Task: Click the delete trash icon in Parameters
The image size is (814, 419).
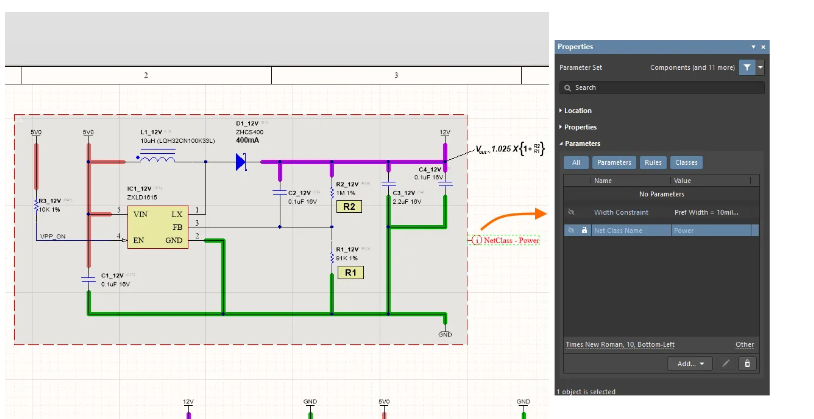Action: [746, 363]
